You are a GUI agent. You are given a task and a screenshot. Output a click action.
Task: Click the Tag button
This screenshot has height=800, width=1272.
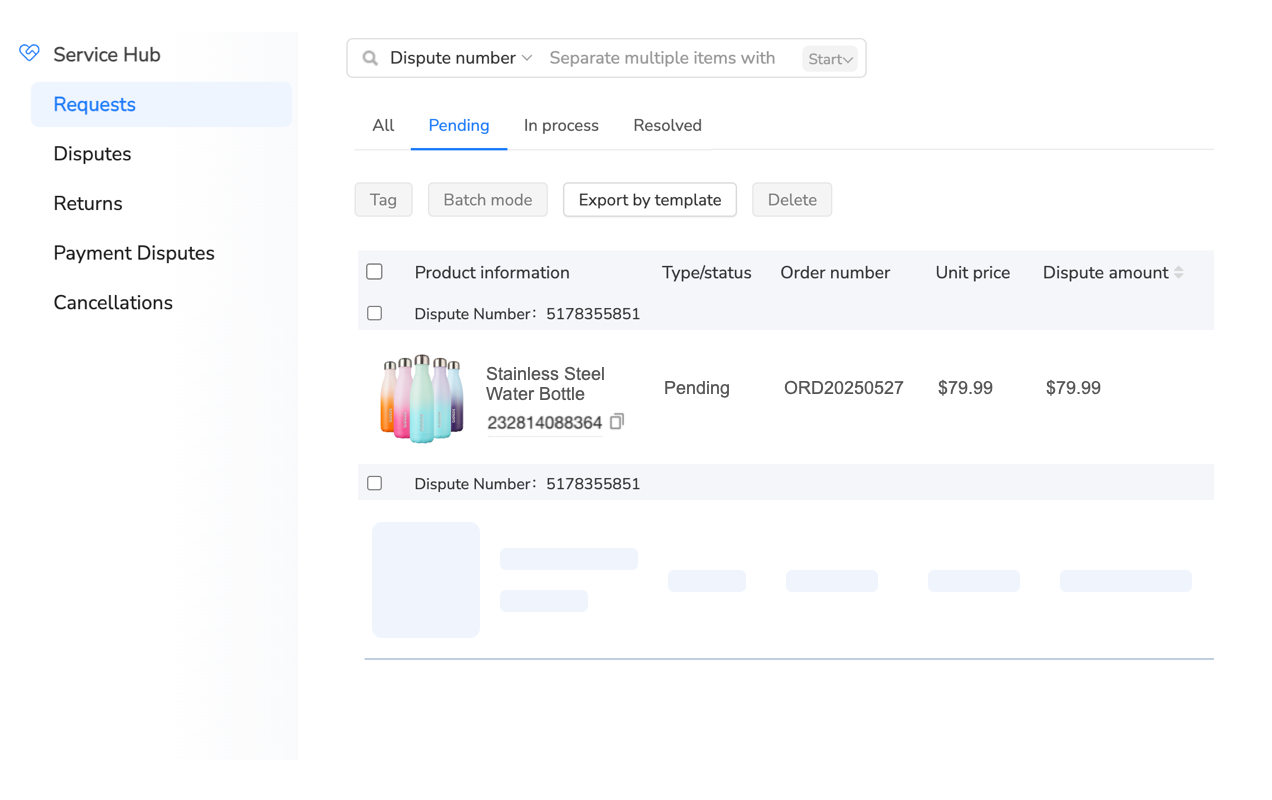pyautogui.click(x=383, y=199)
